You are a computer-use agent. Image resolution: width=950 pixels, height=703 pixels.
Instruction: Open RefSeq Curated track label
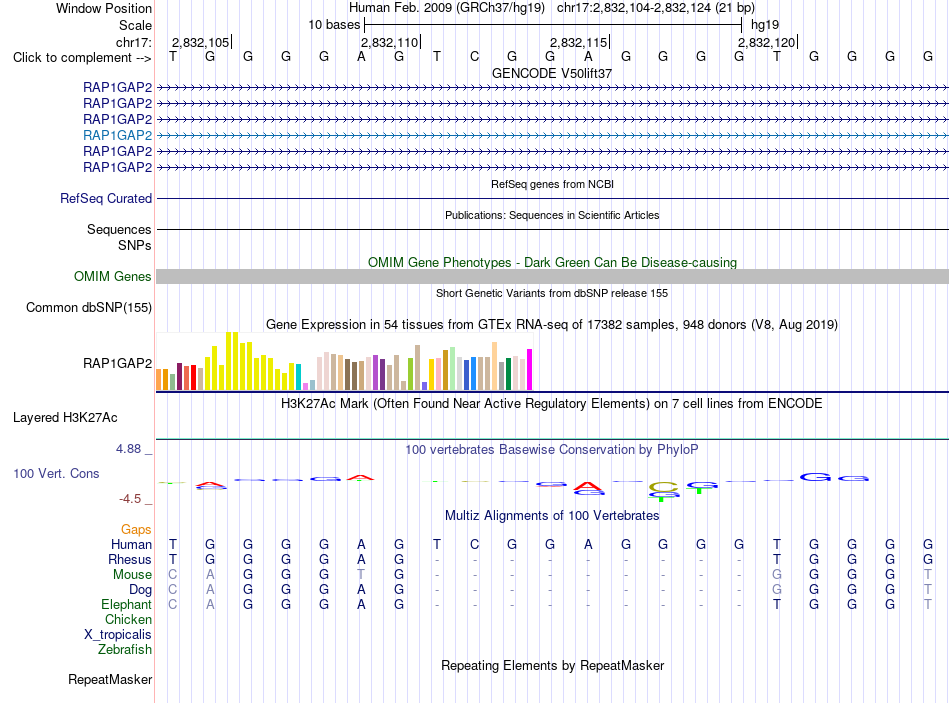tap(106, 199)
